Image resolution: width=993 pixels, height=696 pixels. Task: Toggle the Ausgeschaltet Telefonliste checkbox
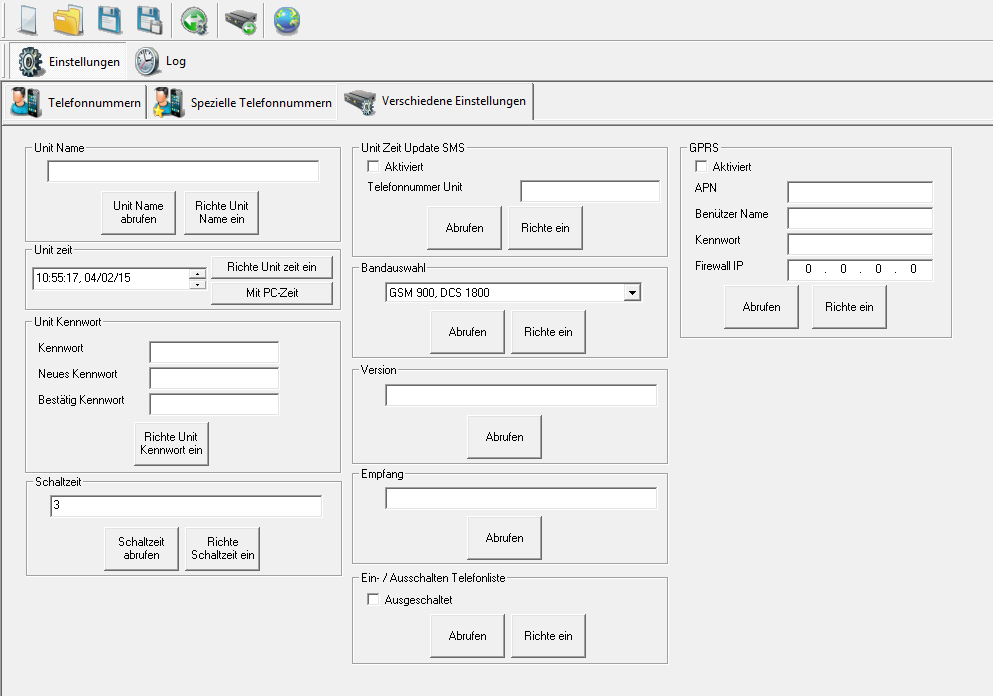click(x=374, y=600)
